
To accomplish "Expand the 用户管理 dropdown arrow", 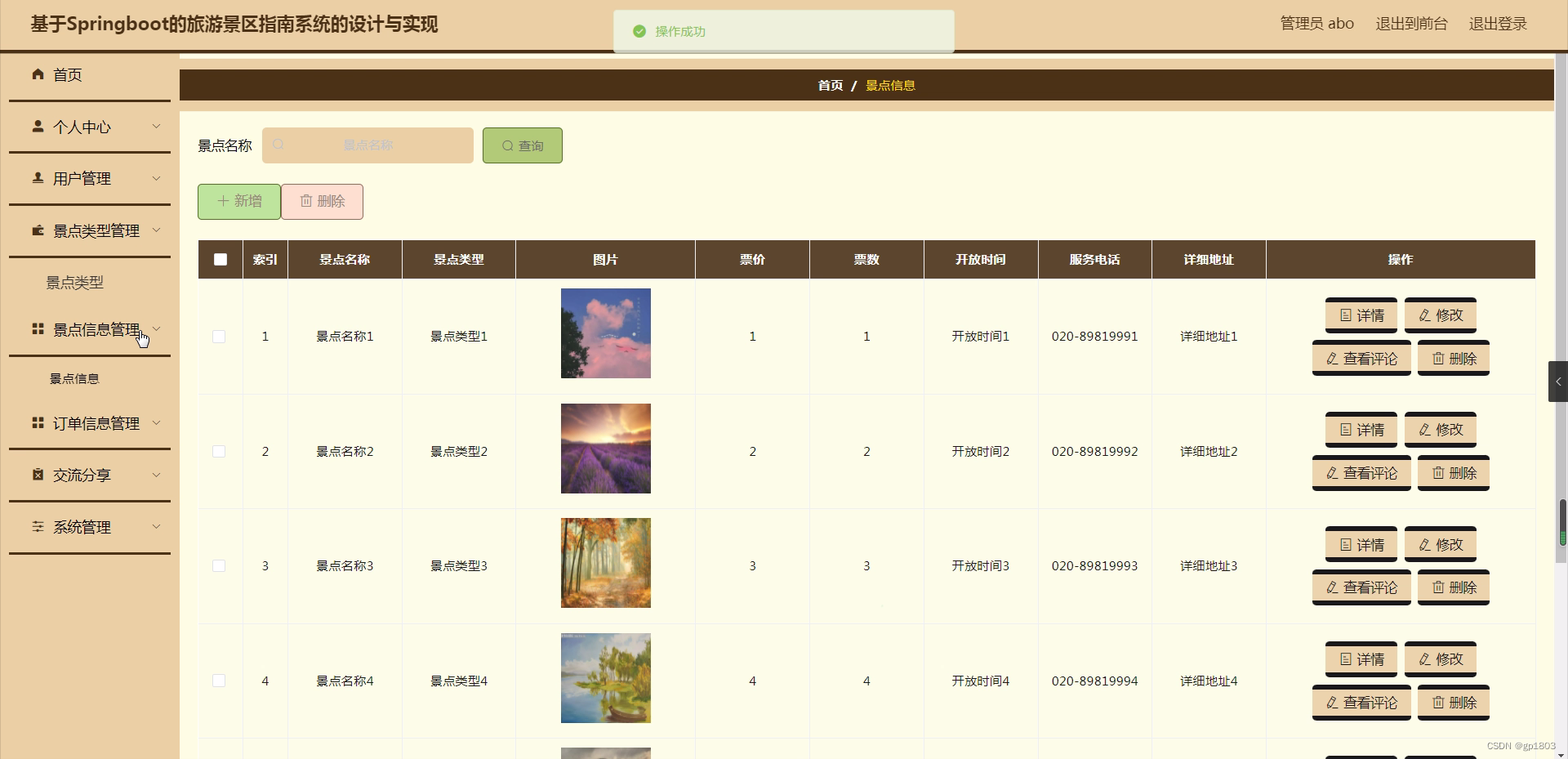I will coord(157,178).
